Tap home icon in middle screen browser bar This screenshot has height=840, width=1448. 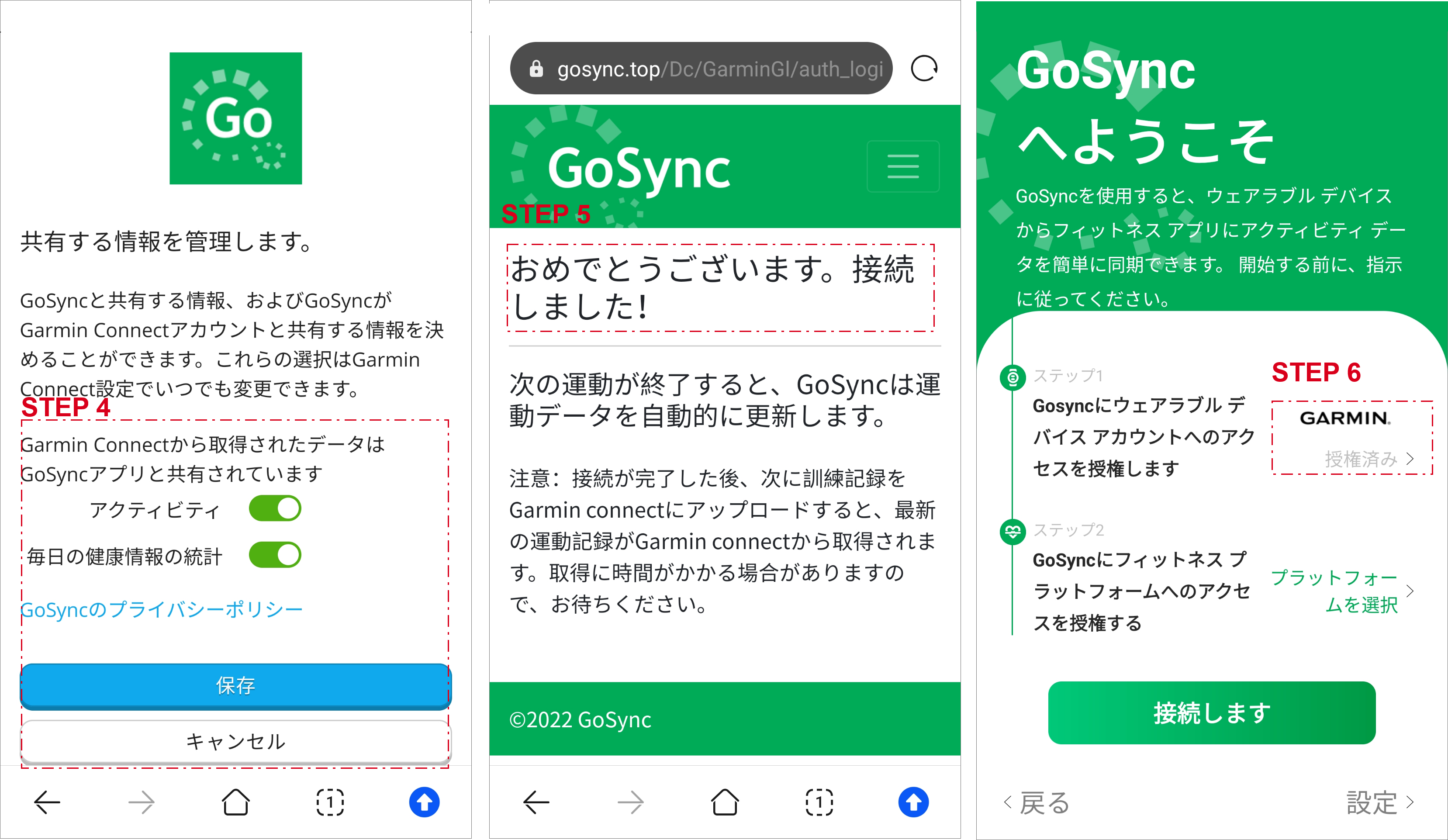(x=725, y=802)
